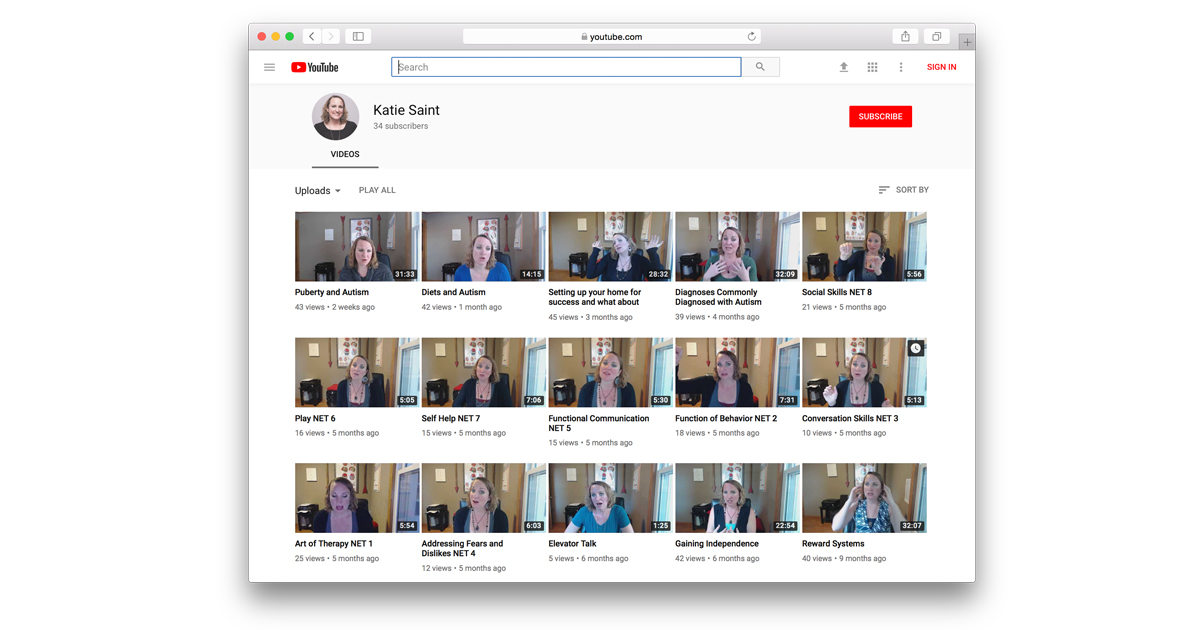Open Play NET 6 video thumbnail
The height and width of the screenshot is (630, 1200).
[x=357, y=372]
